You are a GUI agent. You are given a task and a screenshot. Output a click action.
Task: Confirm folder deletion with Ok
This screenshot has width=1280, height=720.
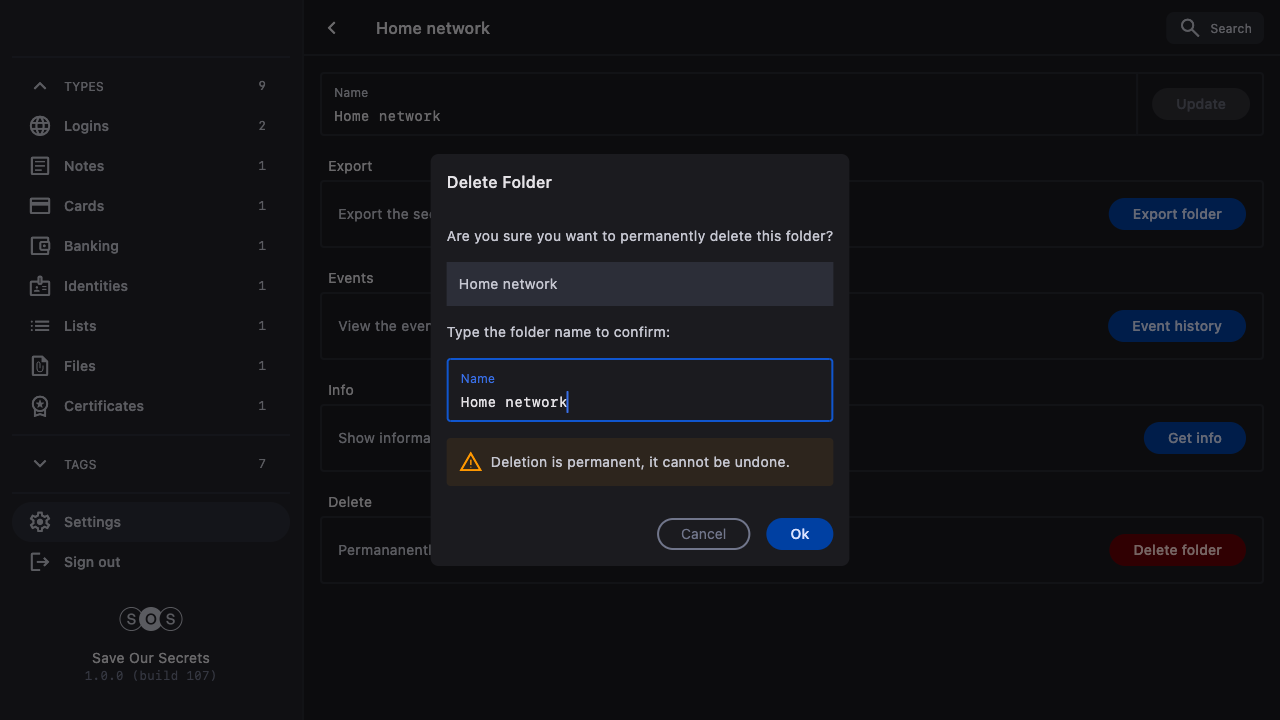(799, 534)
